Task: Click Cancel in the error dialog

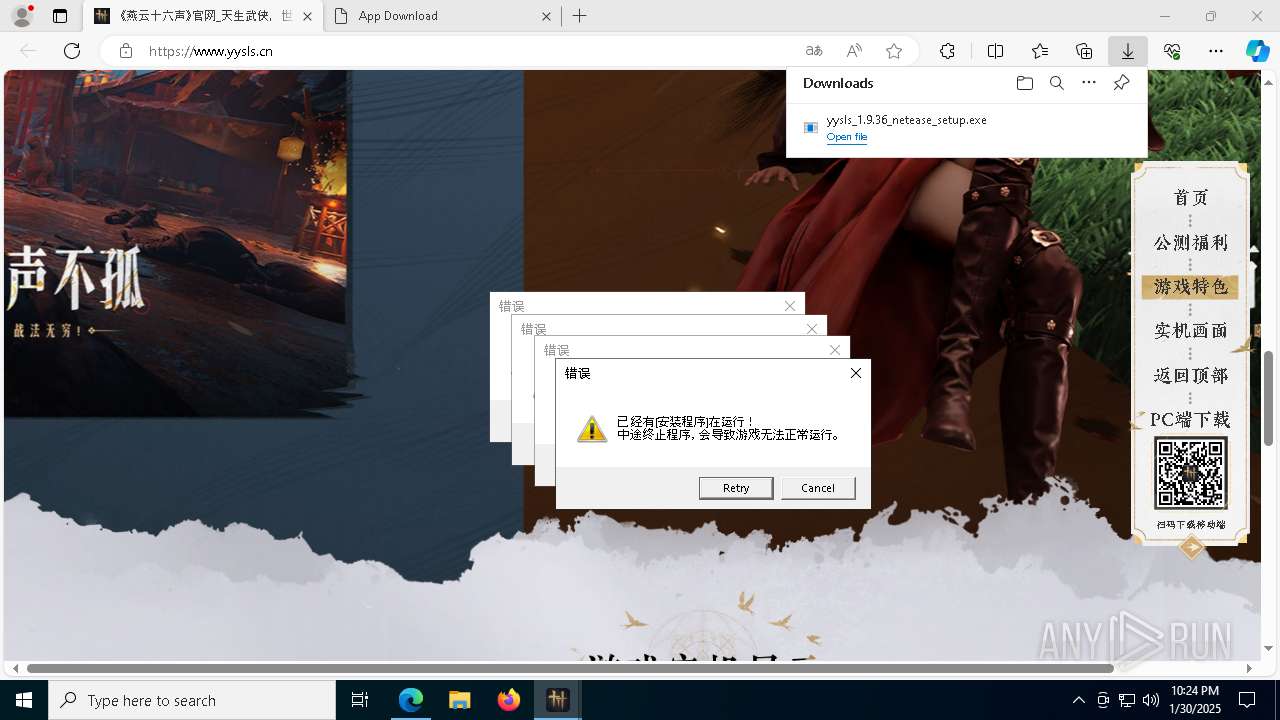Action: pos(818,488)
